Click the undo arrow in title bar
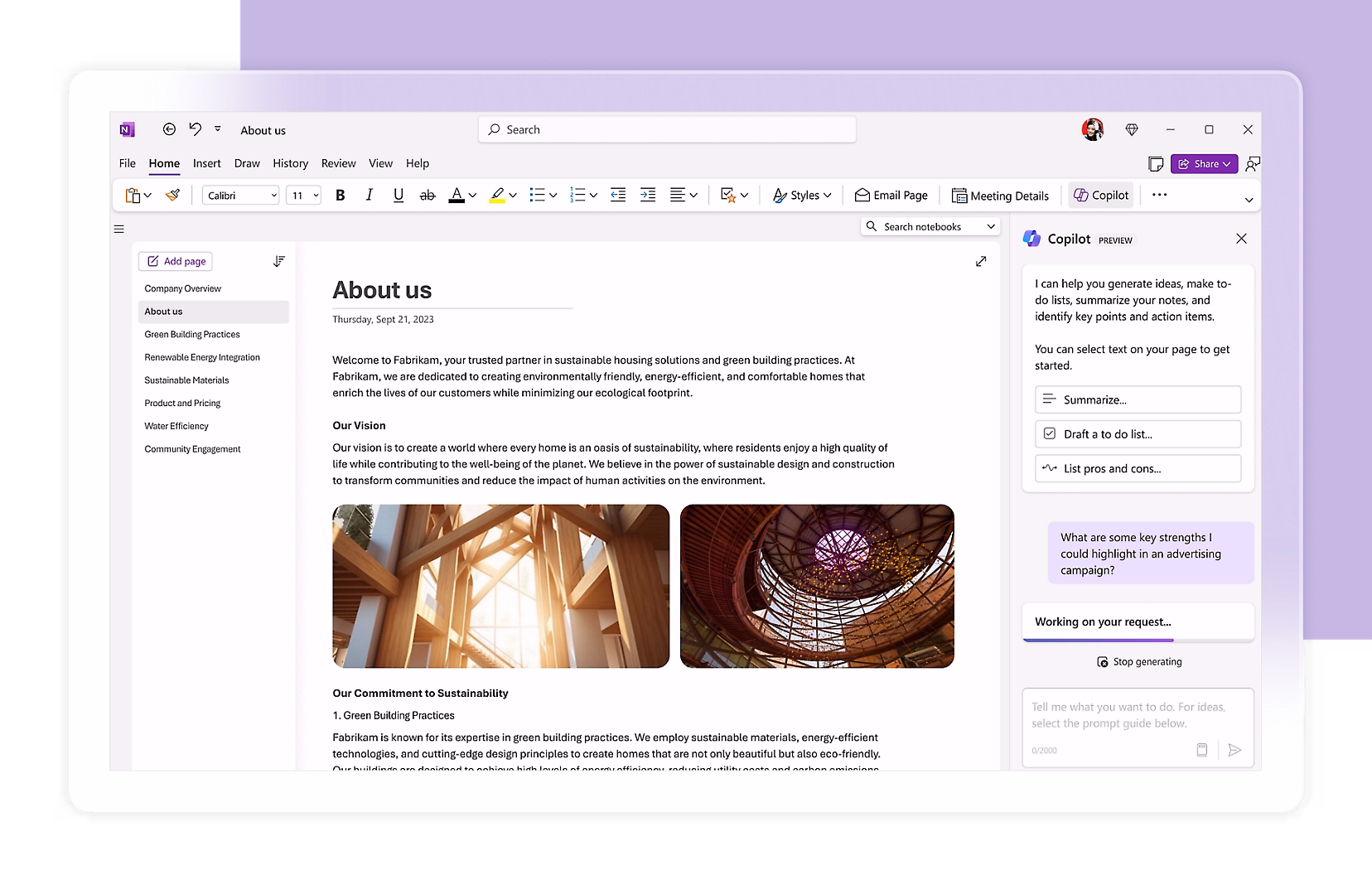Viewport: 1372px width, 880px height. pyautogui.click(x=195, y=129)
